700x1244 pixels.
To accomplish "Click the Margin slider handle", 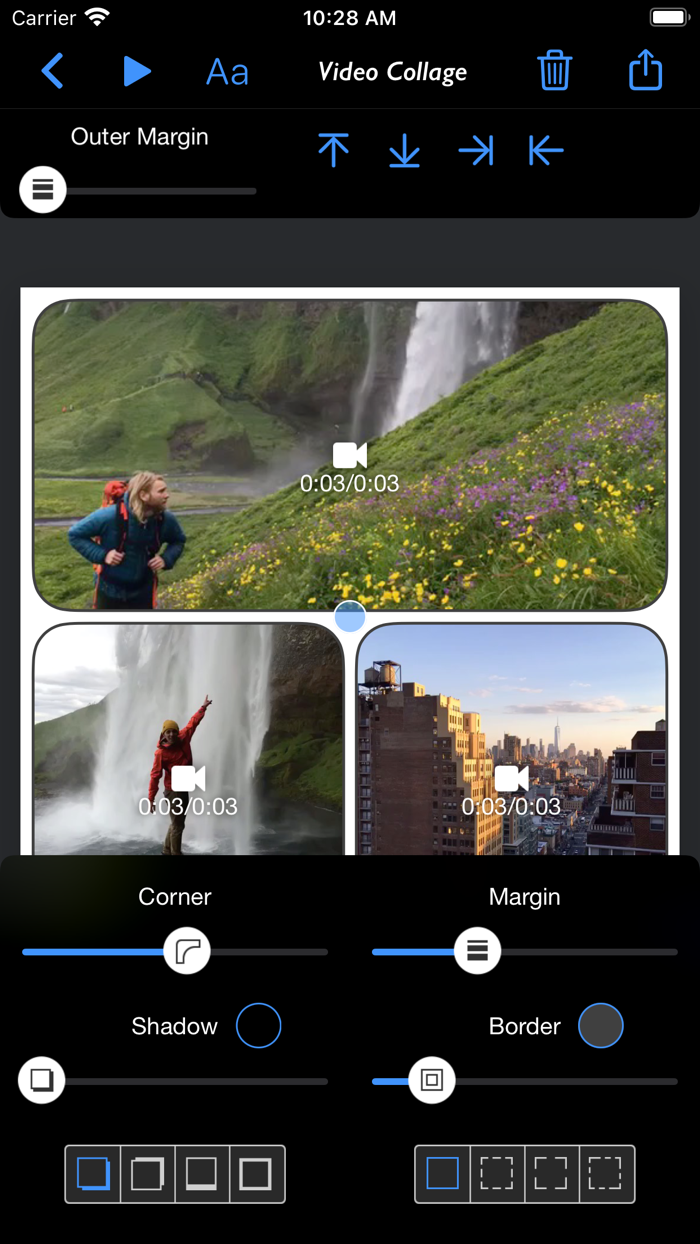I will coord(478,951).
